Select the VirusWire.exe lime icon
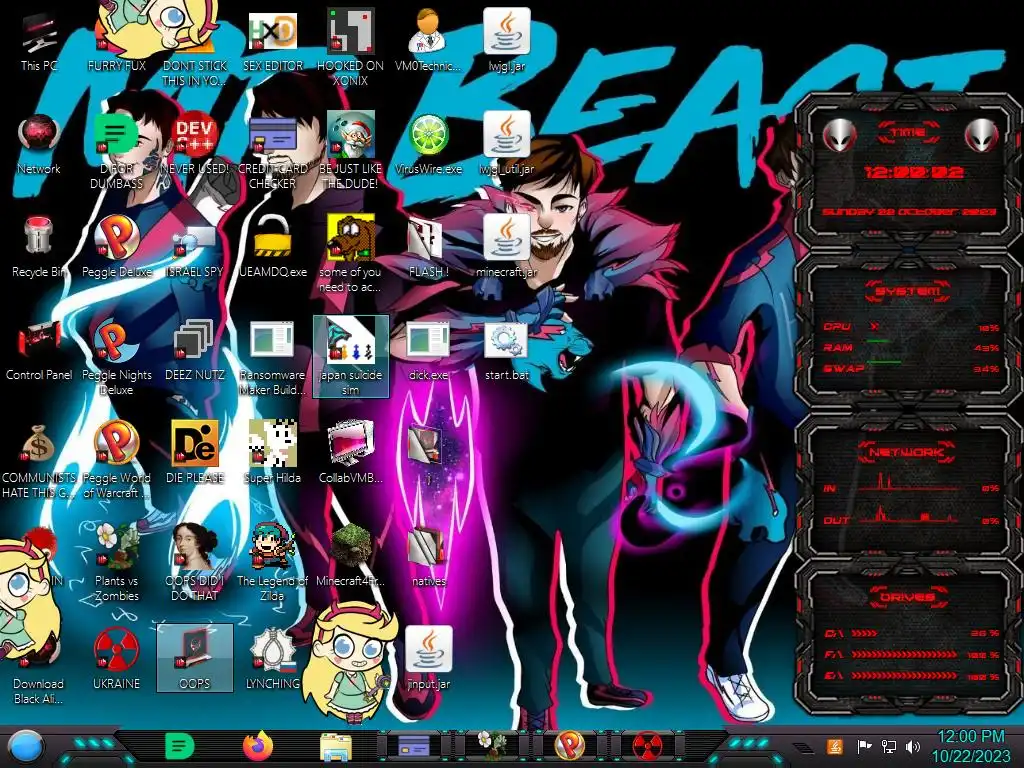Screen dimensions: 1024x768 coord(428,144)
